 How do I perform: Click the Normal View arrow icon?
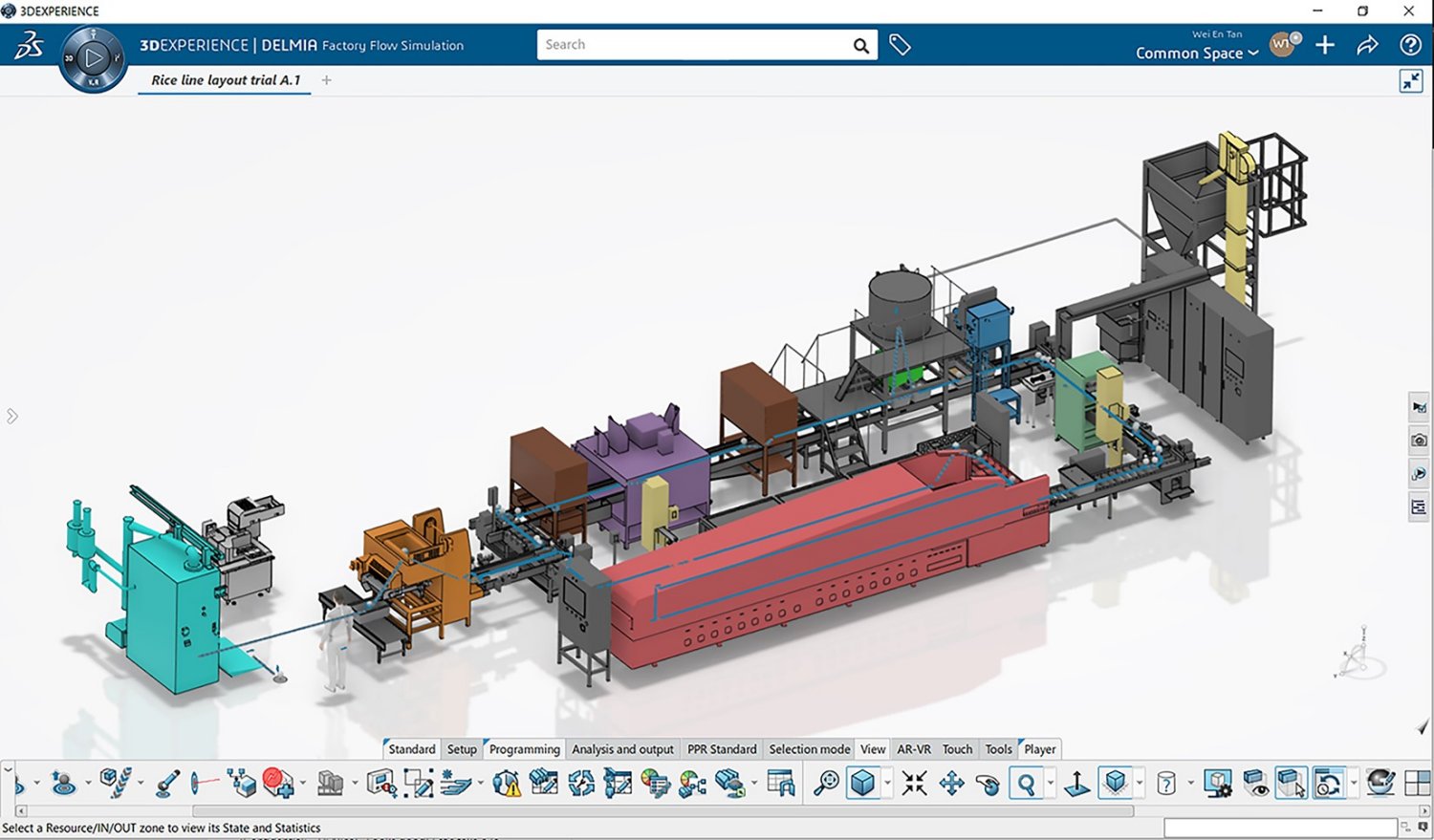(1077, 784)
